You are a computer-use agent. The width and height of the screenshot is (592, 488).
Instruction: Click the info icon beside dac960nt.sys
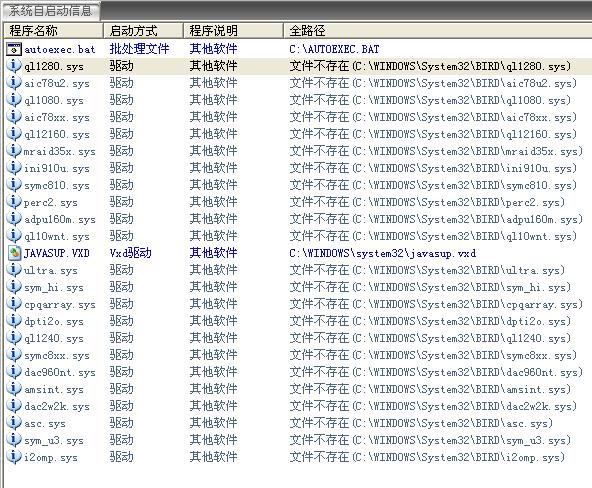14,372
